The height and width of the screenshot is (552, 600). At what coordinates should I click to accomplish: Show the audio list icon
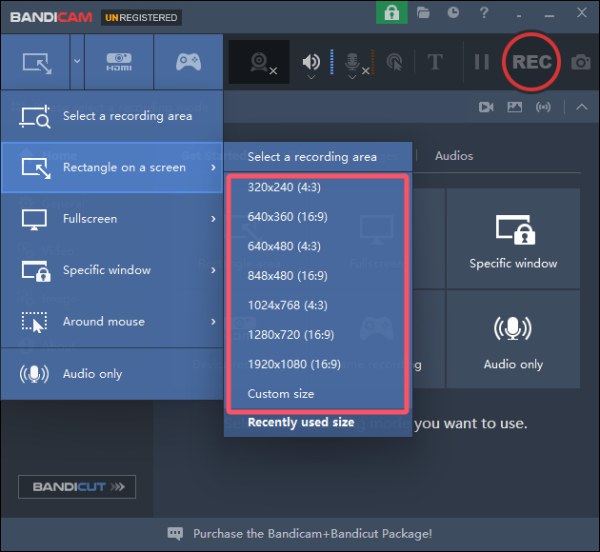[x=543, y=107]
